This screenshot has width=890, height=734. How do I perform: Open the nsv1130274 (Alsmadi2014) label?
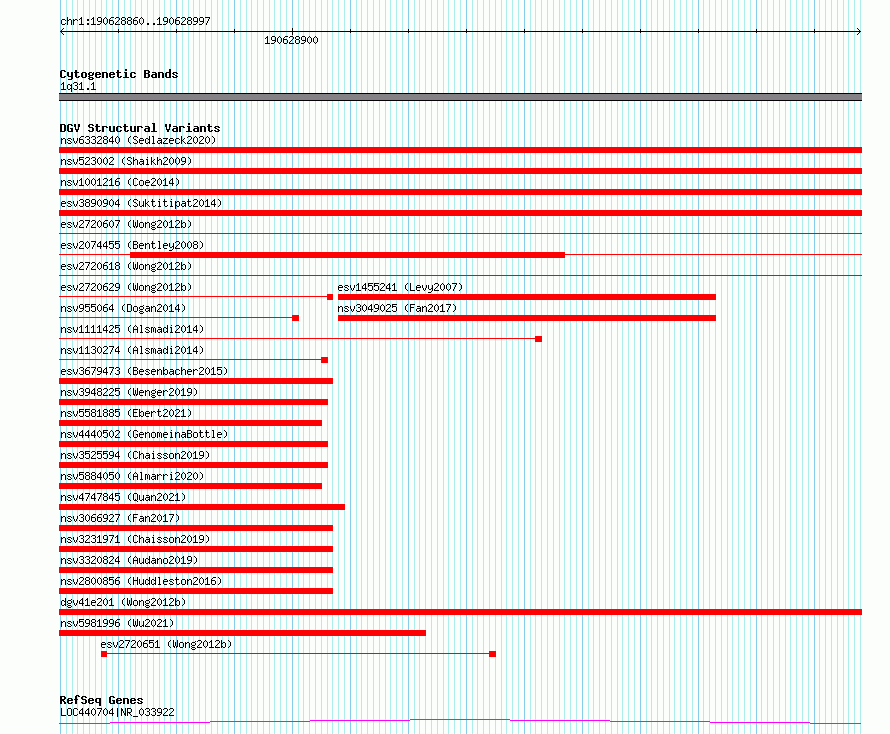132,350
